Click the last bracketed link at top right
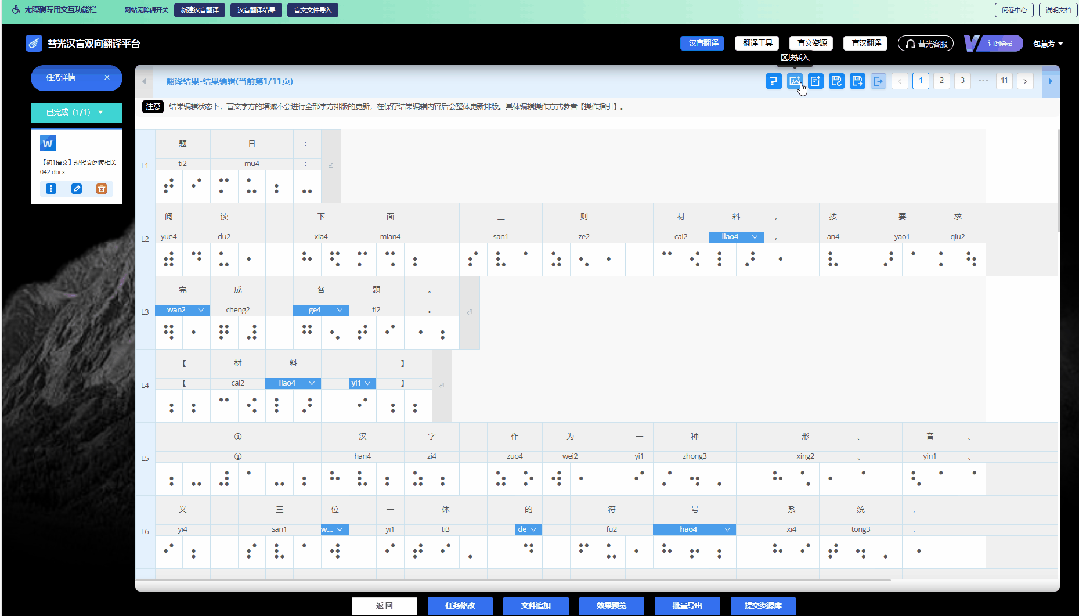Screen dimensions: 1079x616 1058,10
